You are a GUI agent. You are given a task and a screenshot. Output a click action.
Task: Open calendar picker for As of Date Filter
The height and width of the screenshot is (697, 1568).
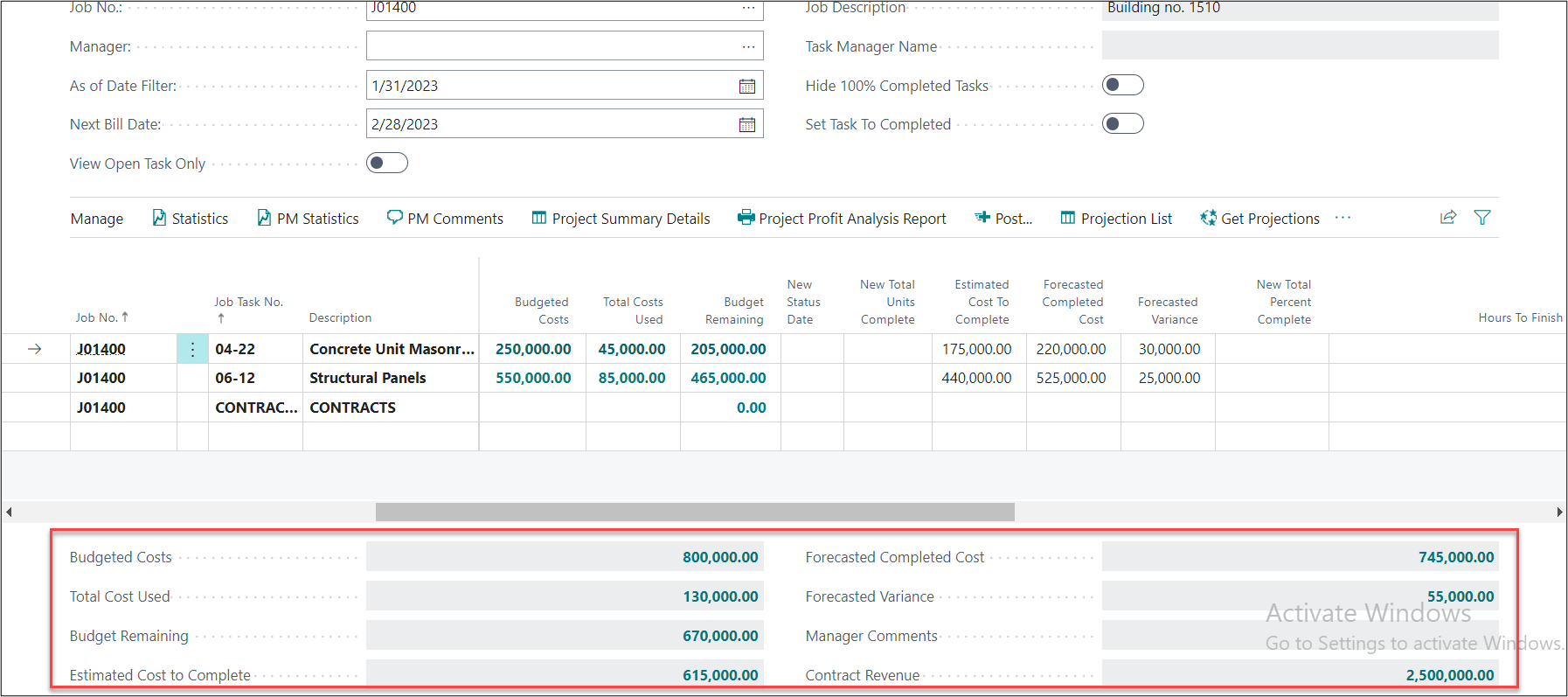coord(746,86)
